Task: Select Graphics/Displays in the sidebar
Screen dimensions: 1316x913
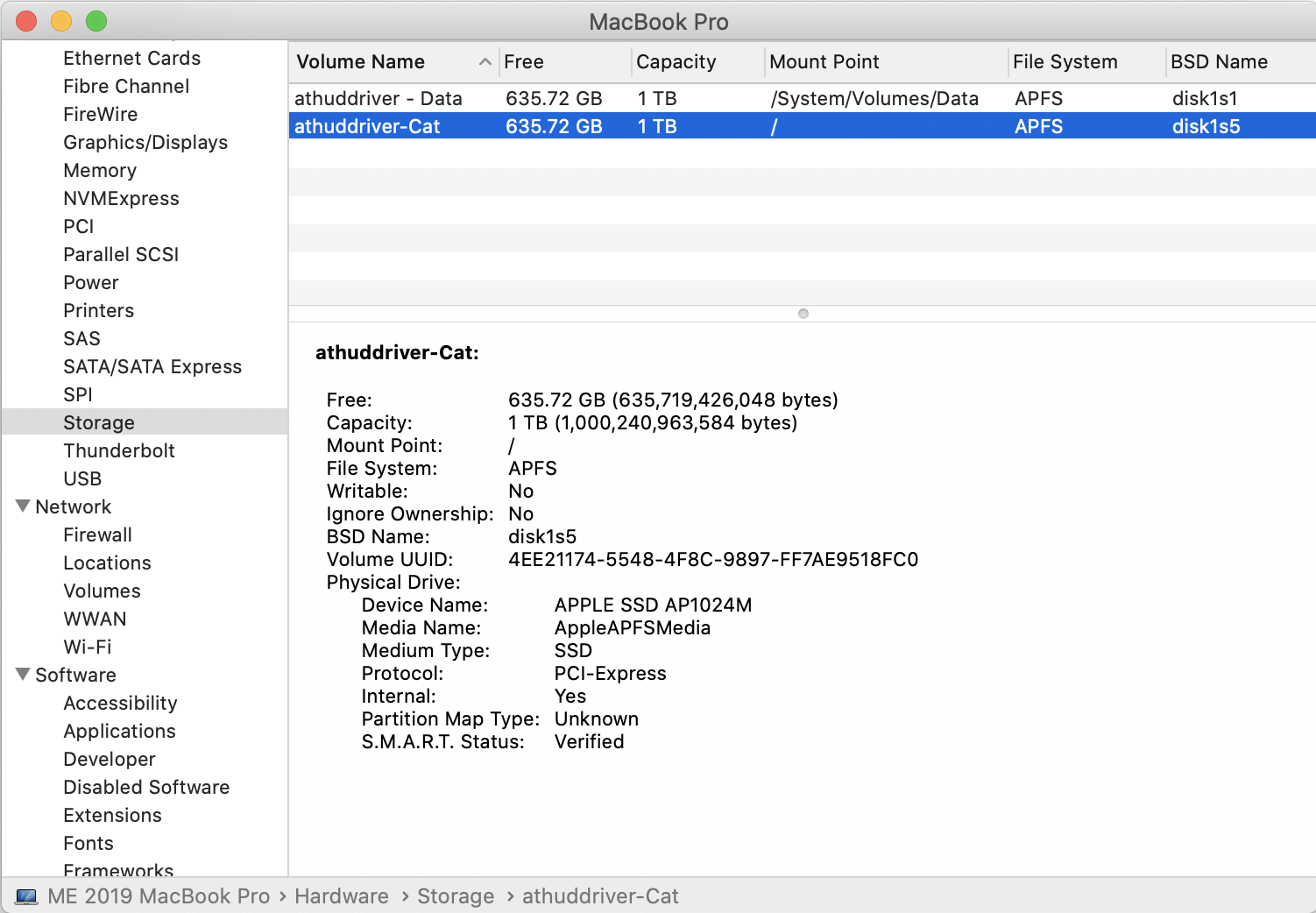Action: point(145,142)
